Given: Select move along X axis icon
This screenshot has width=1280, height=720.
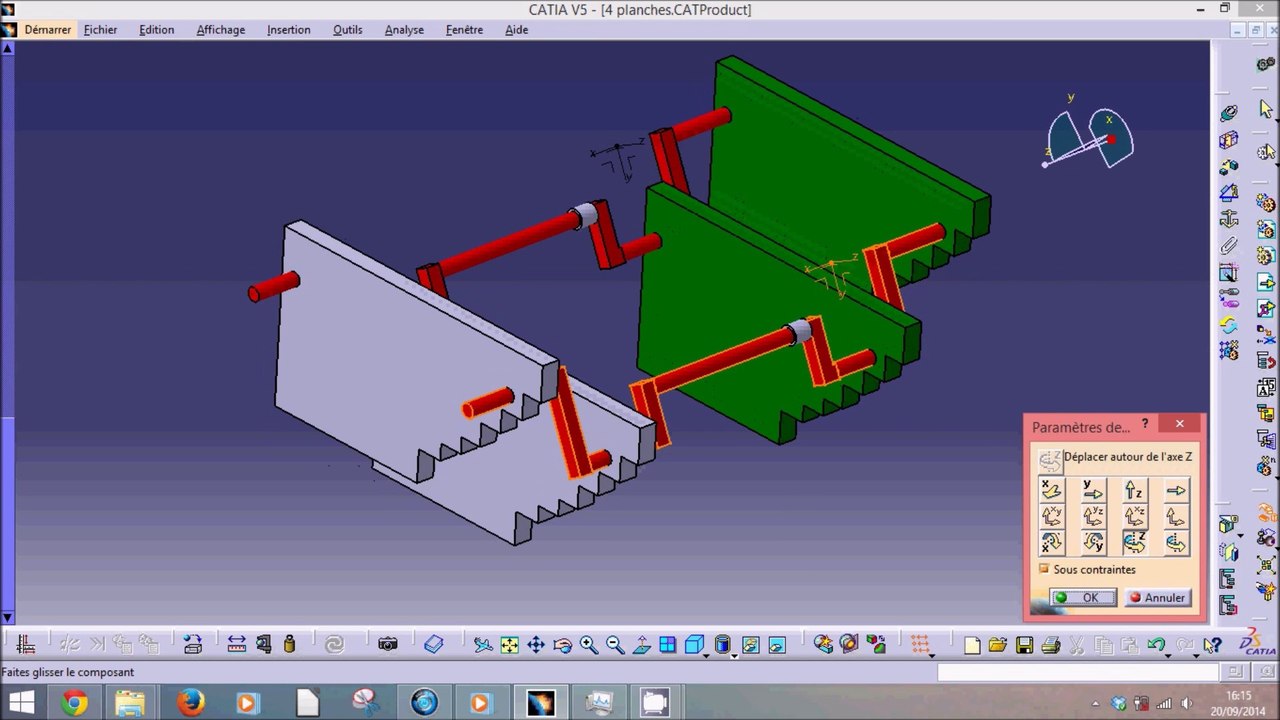Looking at the screenshot, I should (1051, 490).
